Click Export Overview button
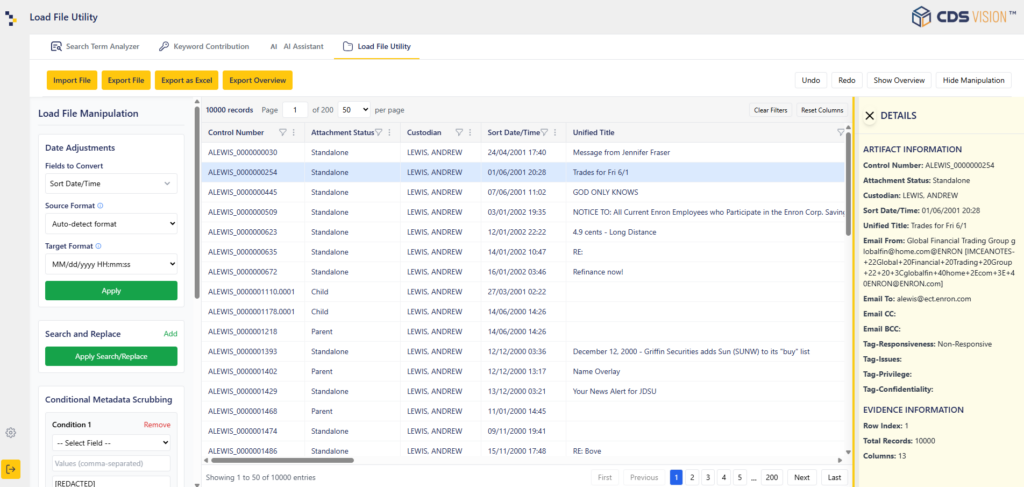This screenshot has height=487, width=1024. click(257, 80)
